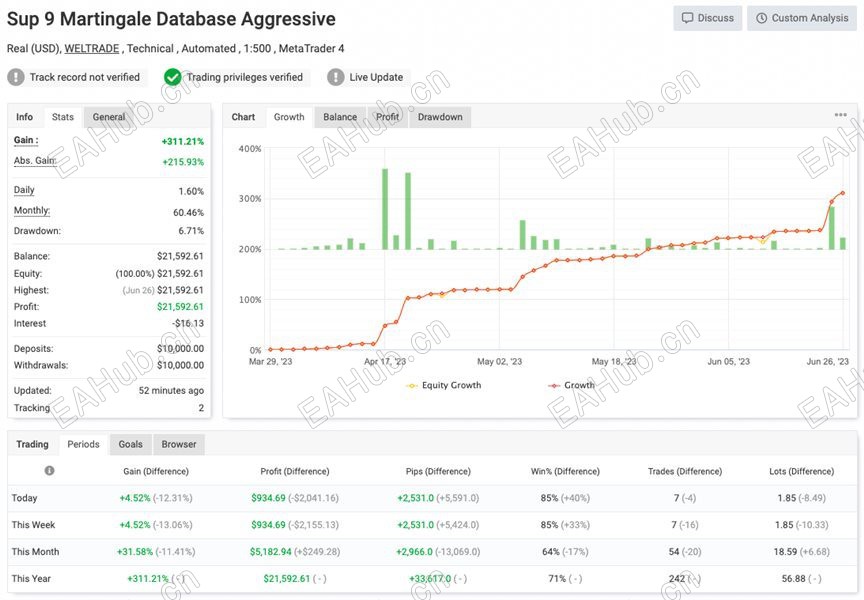Click the This Week row label
This screenshot has width=864, height=600.
pos(34,525)
